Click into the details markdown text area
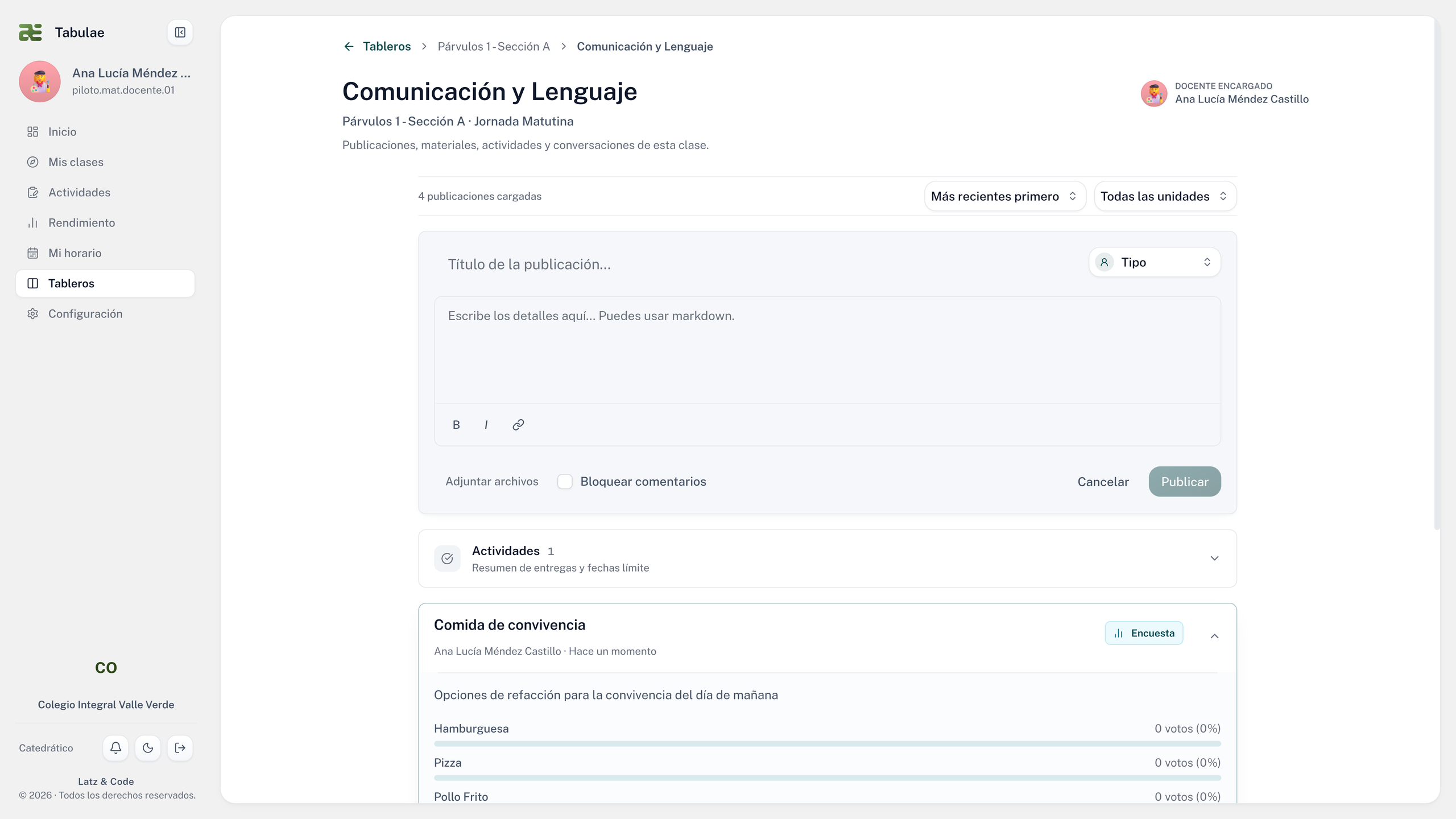1456x819 pixels. pyautogui.click(x=827, y=350)
